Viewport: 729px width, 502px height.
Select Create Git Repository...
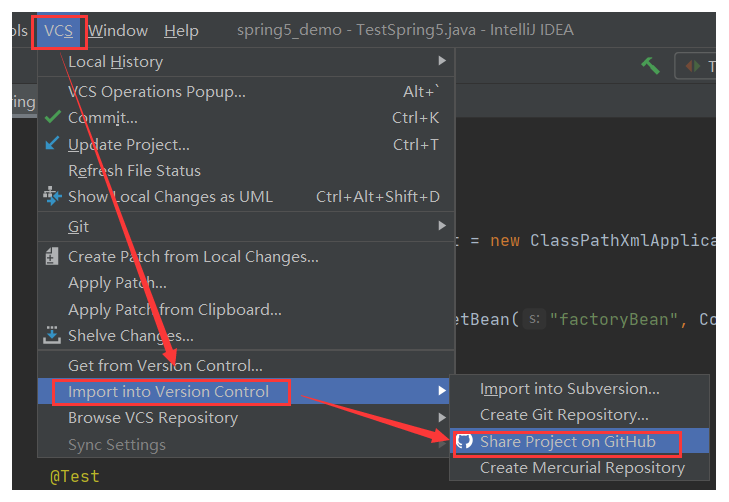click(x=579, y=415)
